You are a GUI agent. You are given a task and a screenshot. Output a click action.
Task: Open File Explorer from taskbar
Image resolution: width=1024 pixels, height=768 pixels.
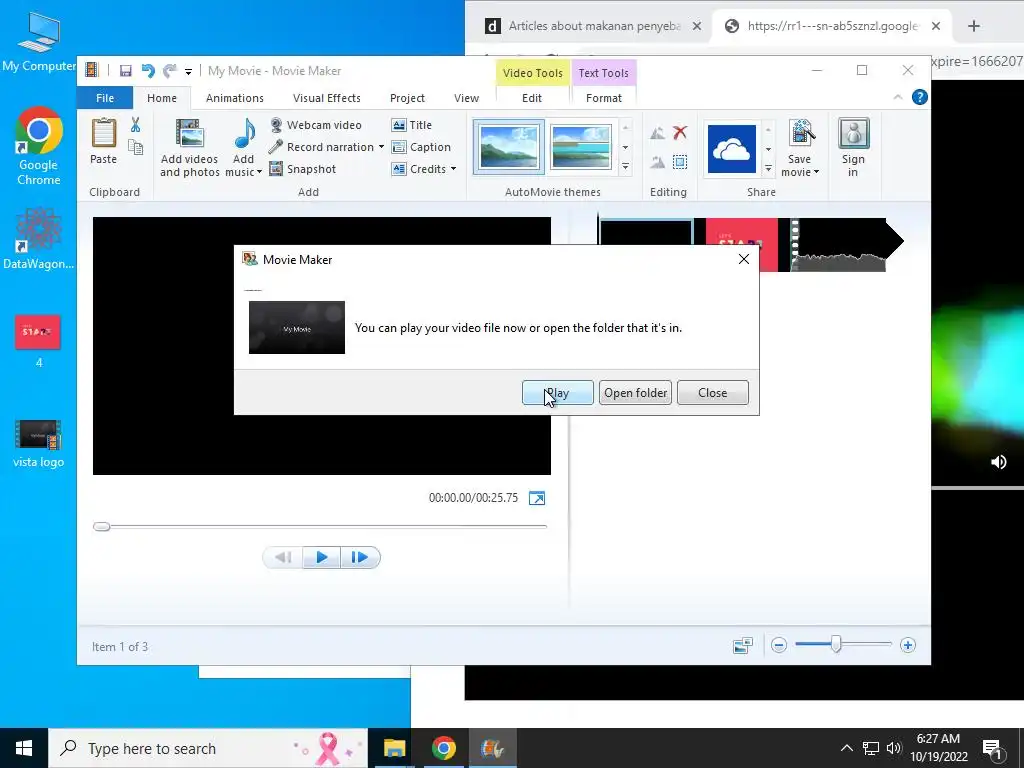tap(394, 748)
